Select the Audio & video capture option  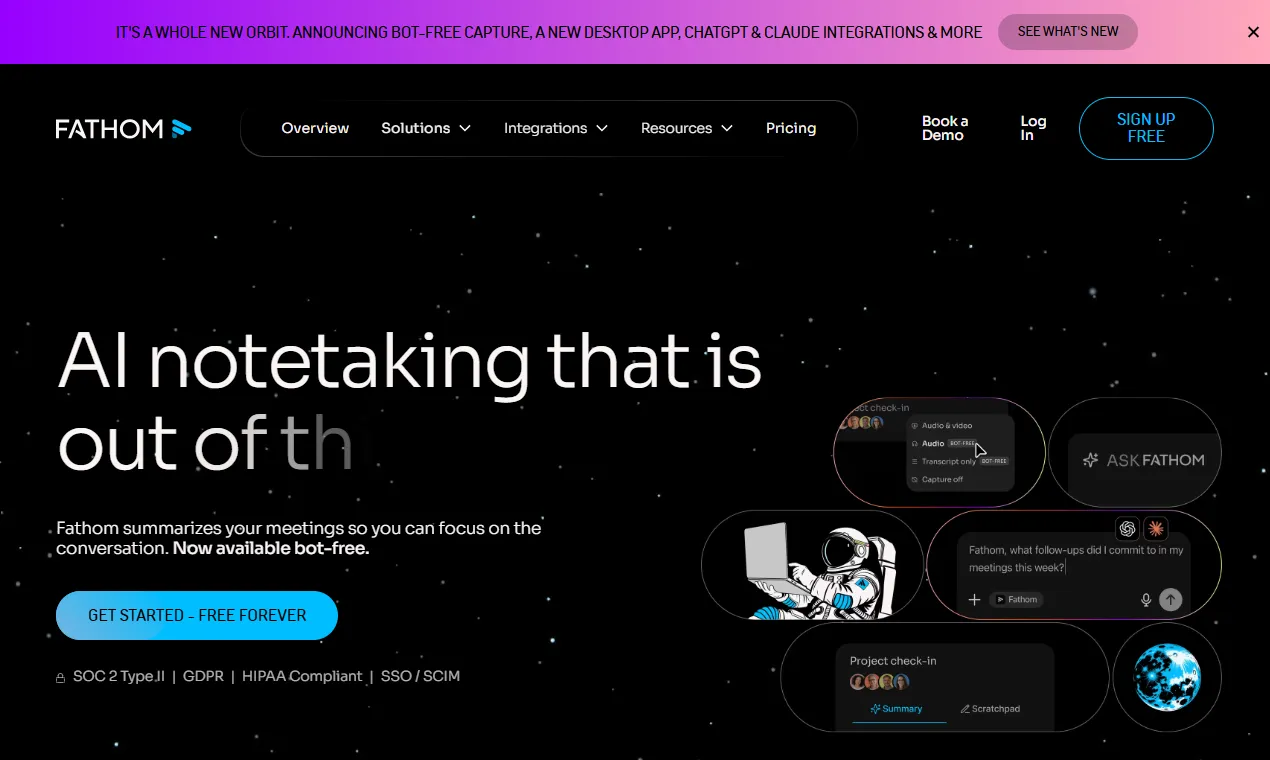[x=947, y=425]
